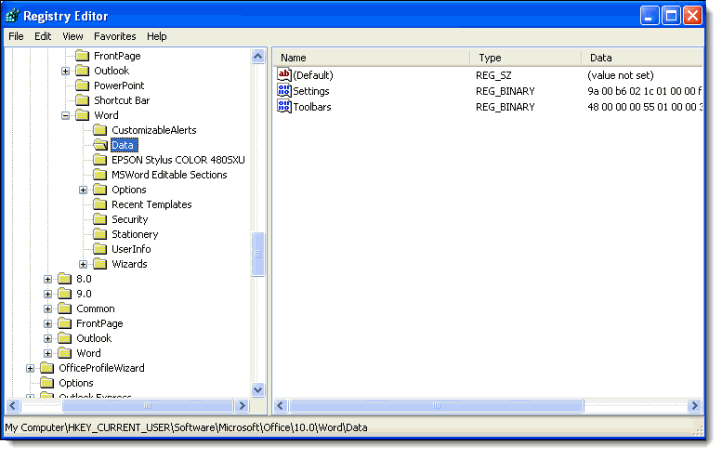Click the EPSON Stylus COLOR 480SXU folder icon

pos(100,160)
